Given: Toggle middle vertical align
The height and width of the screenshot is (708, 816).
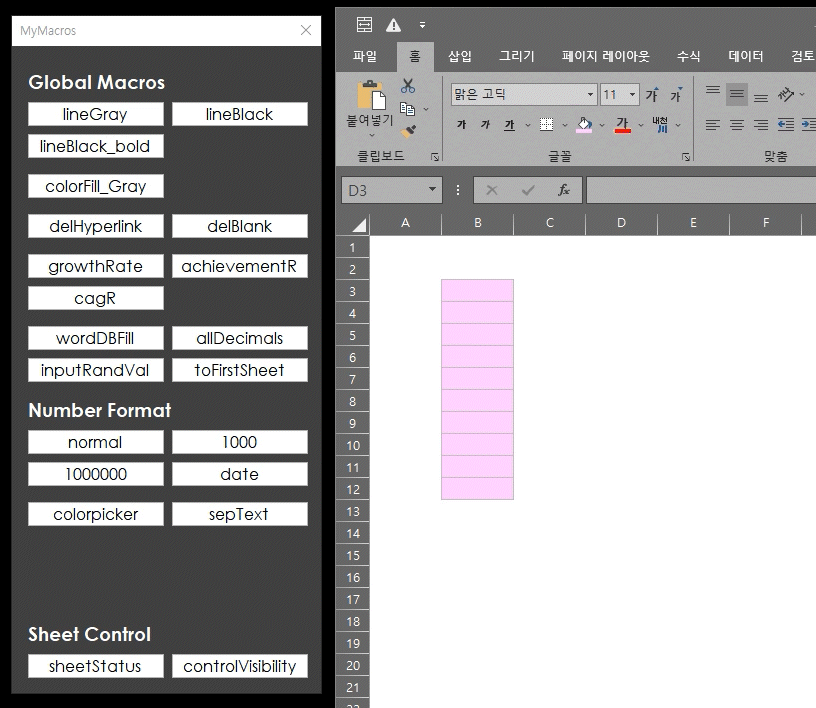Looking at the screenshot, I should [737, 94].
